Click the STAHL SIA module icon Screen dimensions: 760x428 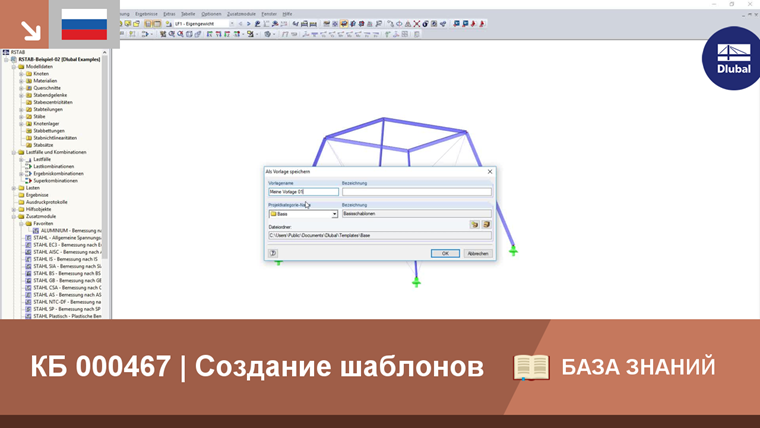[x=28, y=266]
